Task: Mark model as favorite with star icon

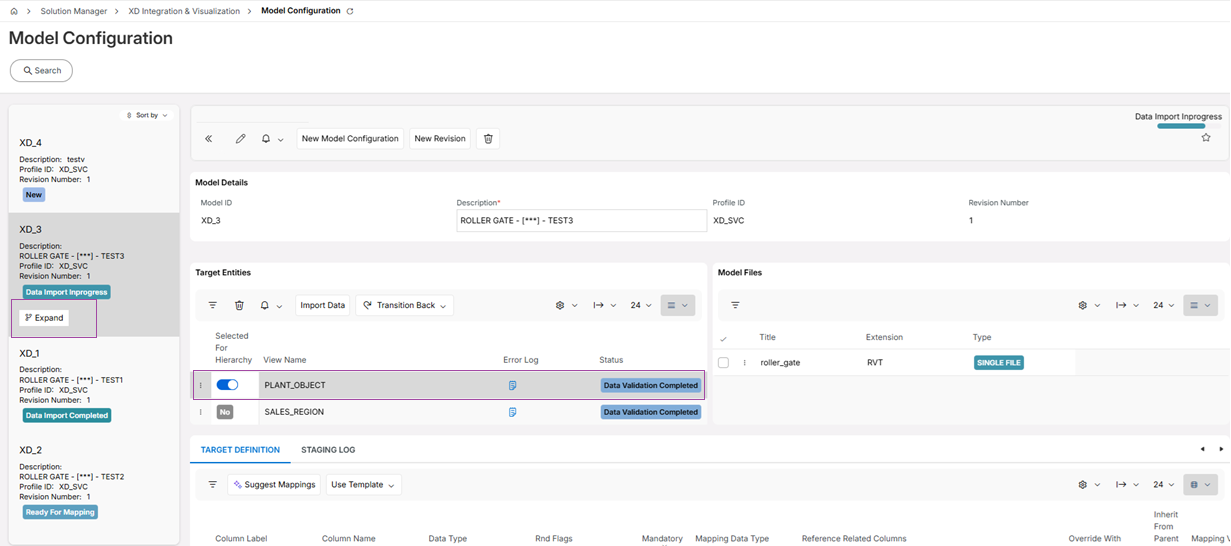Action: (x=1206, y=138)
